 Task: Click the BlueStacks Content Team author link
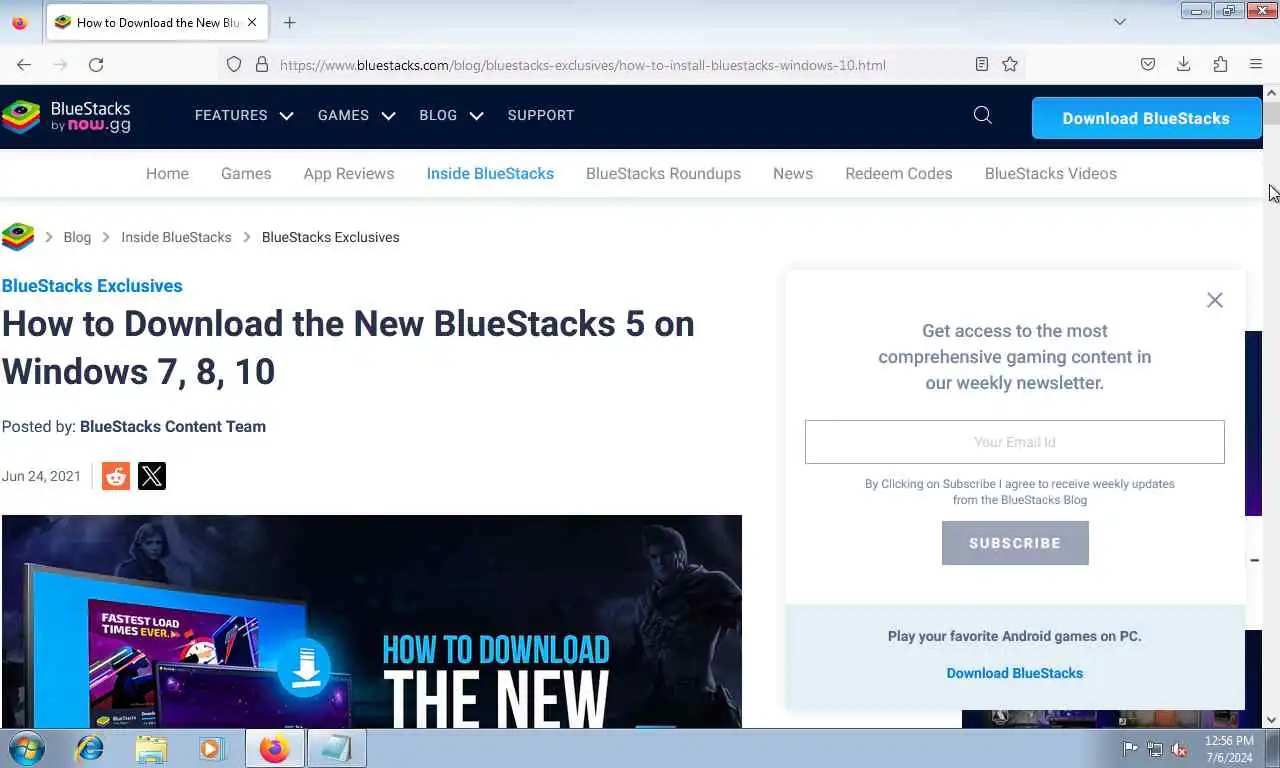pos(173,426)
